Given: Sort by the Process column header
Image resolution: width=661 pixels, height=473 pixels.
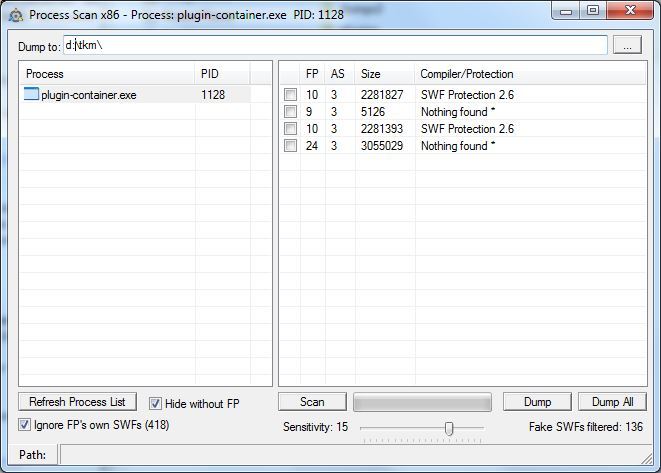Looking at the screenshot, I should click(107, 74).
